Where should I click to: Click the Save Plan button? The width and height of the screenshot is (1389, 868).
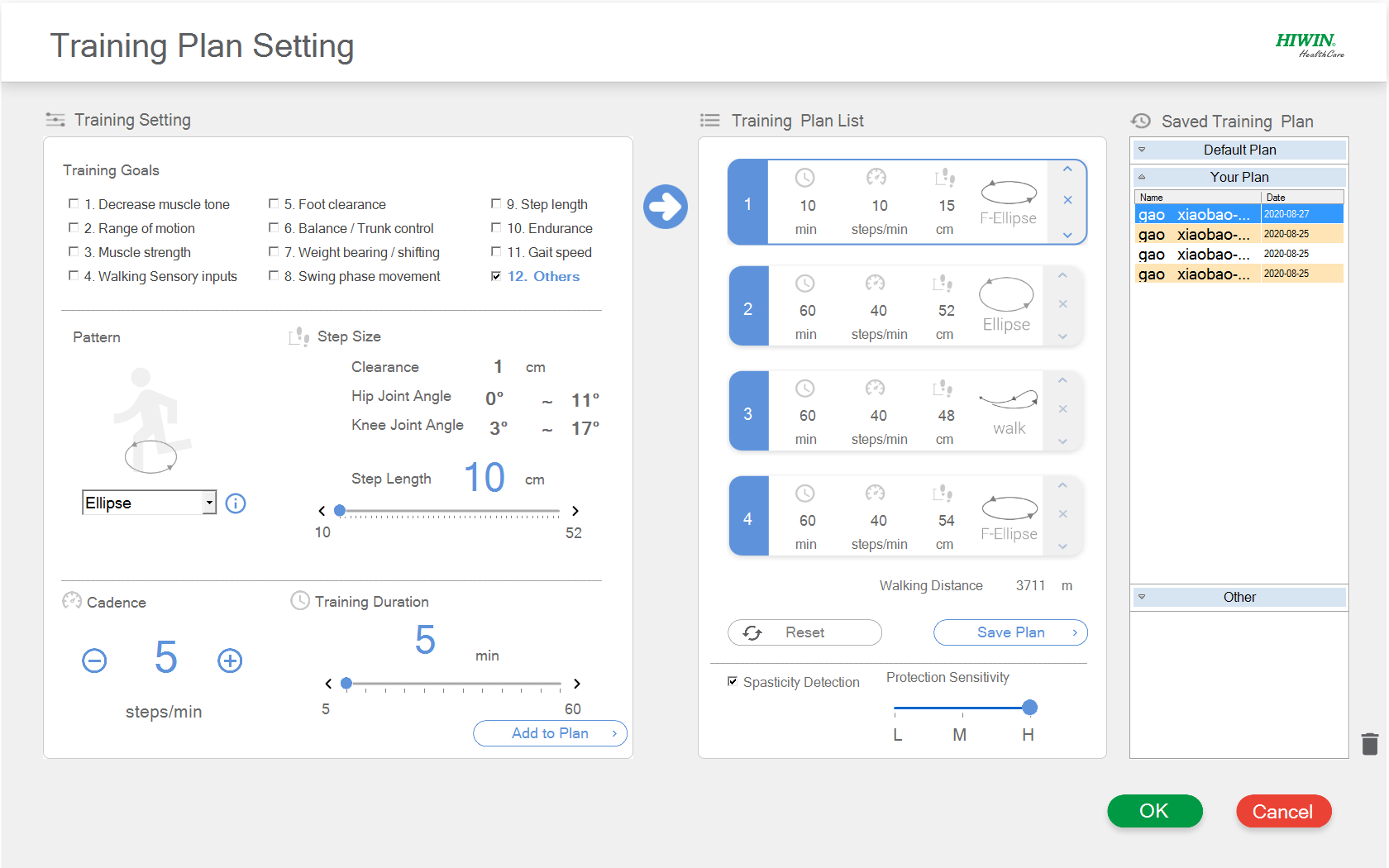[x=1010, y=632]
